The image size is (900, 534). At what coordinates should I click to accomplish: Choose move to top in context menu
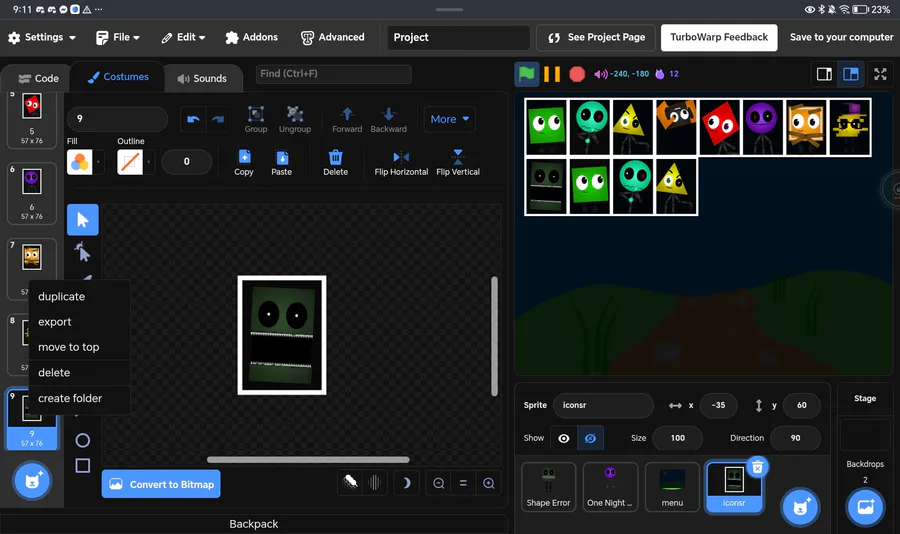[x=79, y=347]
